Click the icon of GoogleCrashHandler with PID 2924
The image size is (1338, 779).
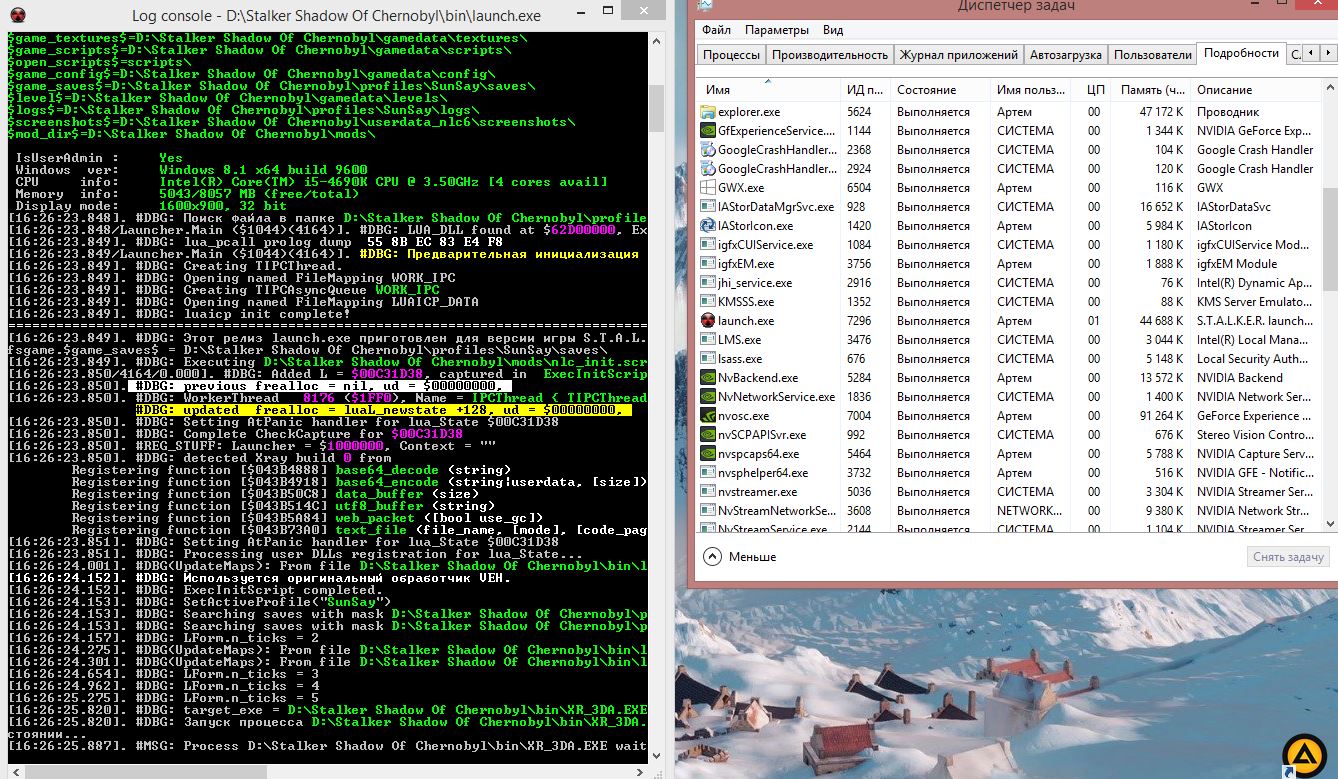coord(708,169)
